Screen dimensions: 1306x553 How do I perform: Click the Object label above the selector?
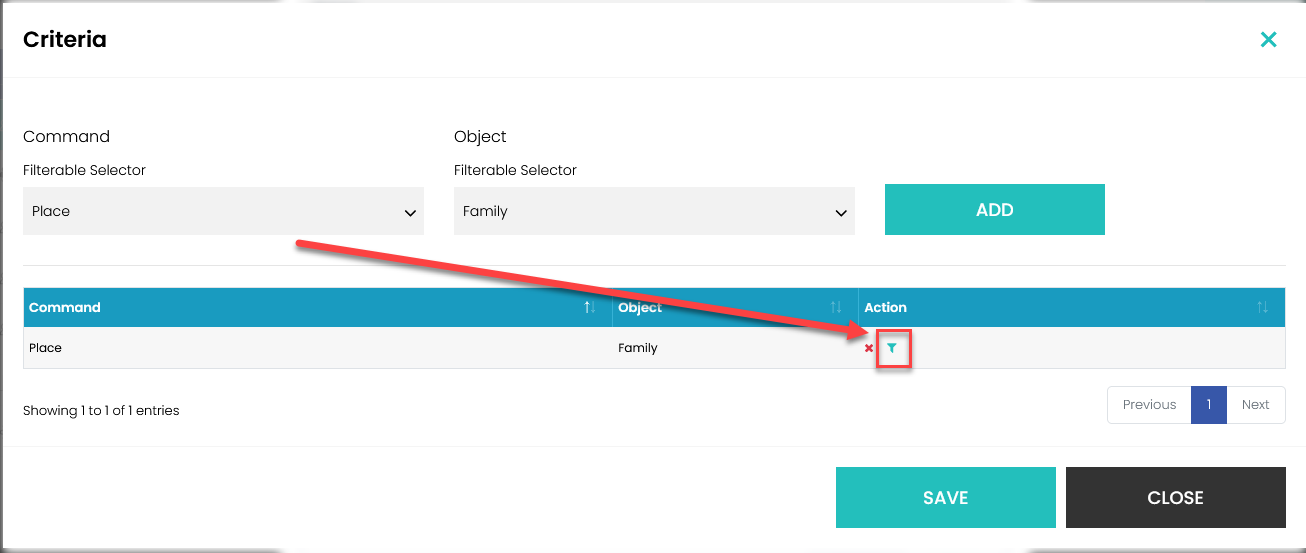click(480, 136)
